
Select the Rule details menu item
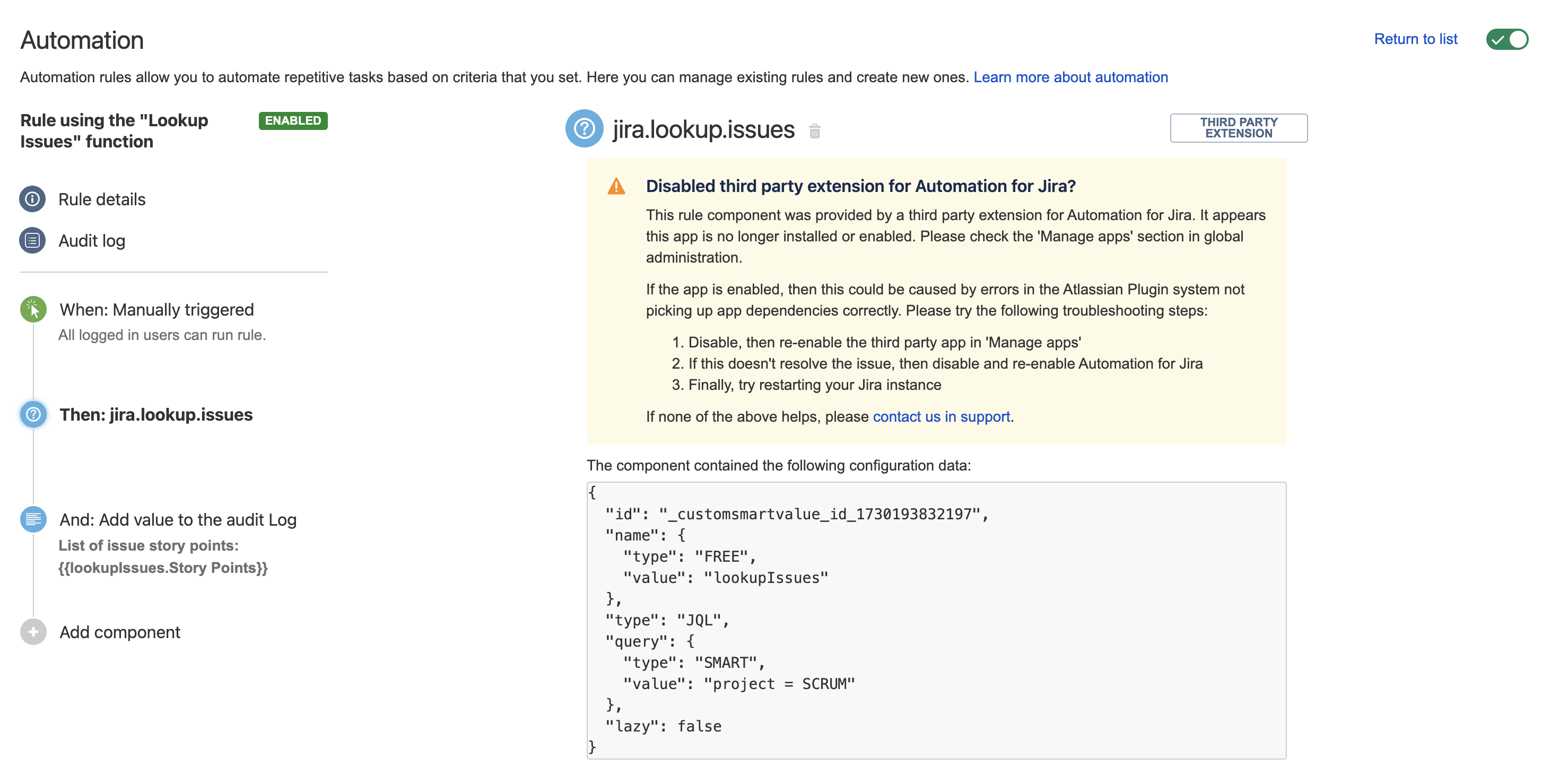[101, 199]
